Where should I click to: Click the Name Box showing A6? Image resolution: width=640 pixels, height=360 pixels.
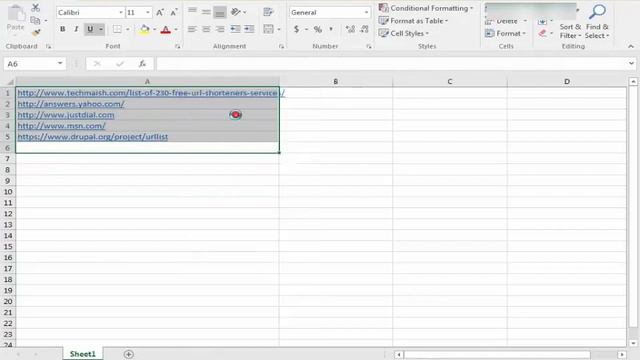[x=35, y=64]
